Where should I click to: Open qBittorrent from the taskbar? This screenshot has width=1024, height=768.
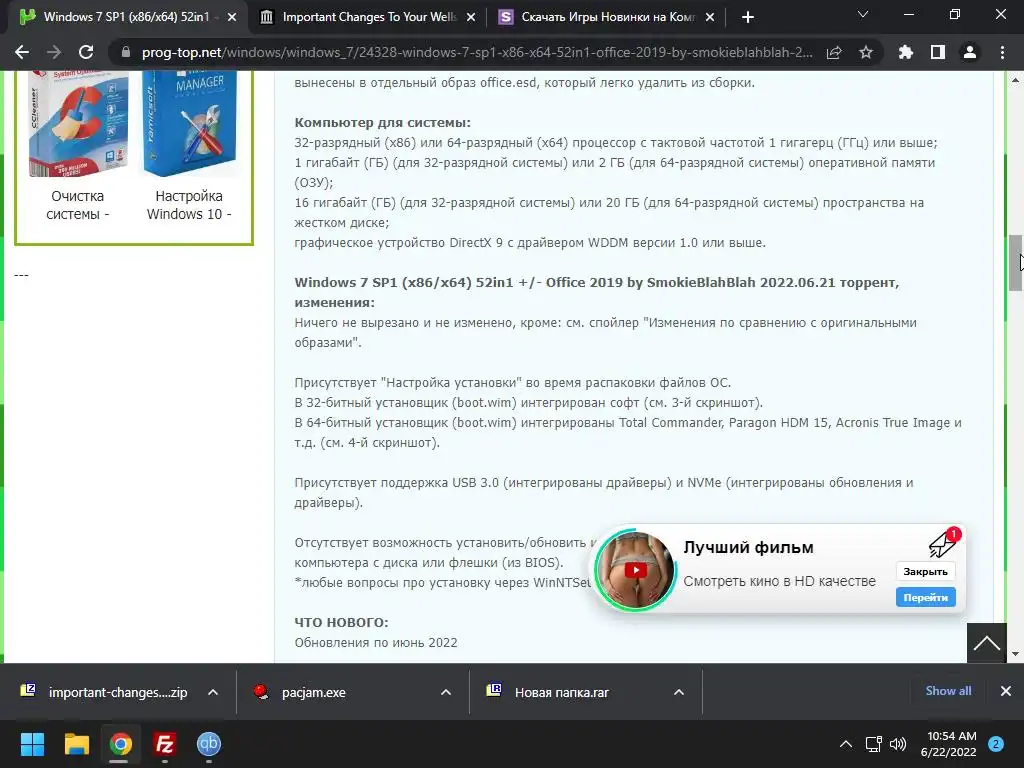click(x=209, y=744)
